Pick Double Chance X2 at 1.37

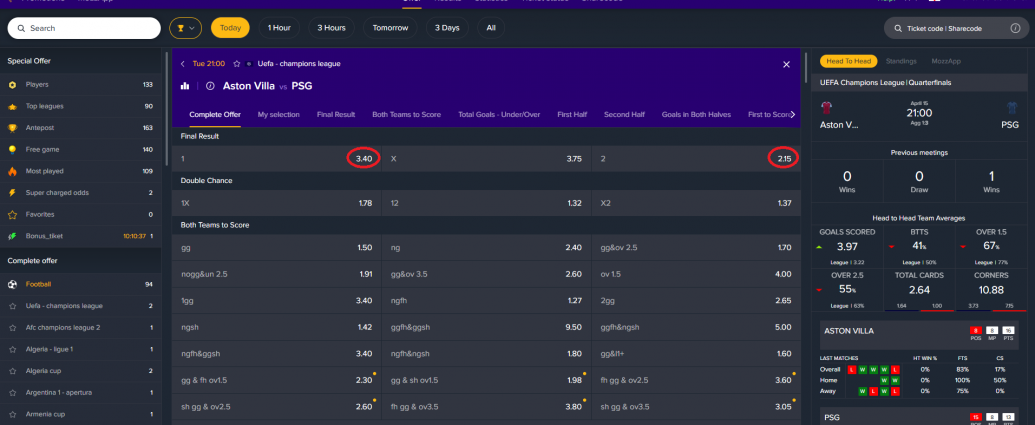pos(696,203)
